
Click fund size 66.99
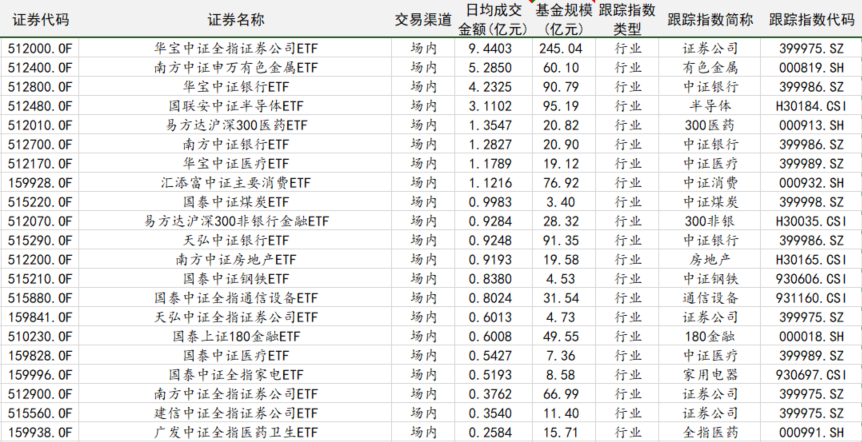560,394
